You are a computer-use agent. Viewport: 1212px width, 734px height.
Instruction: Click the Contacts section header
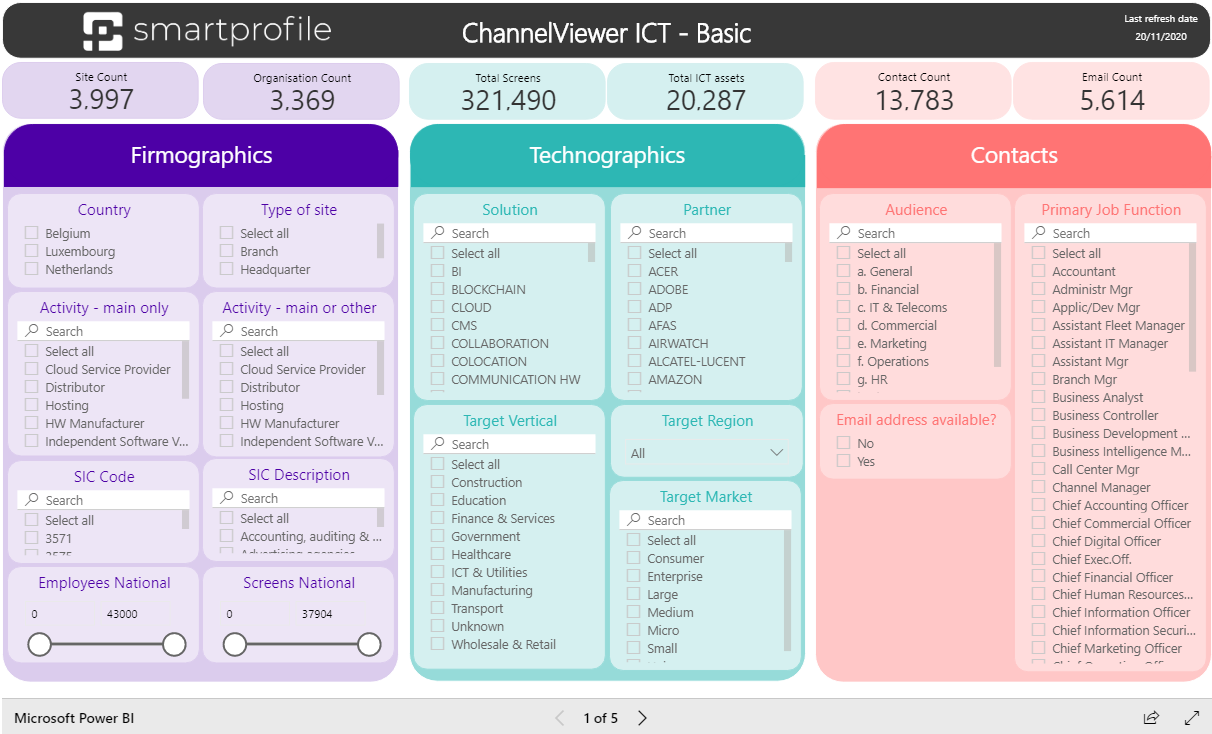[1014, 156]
